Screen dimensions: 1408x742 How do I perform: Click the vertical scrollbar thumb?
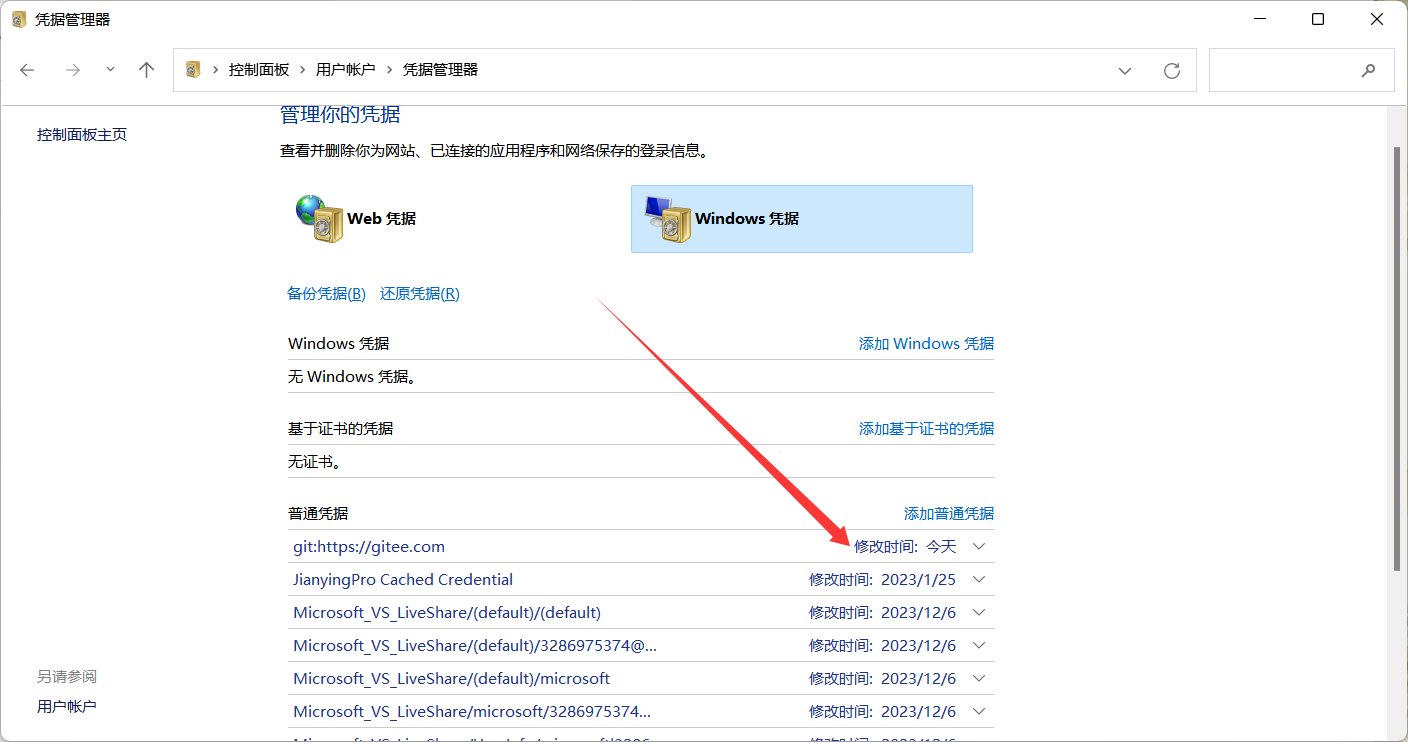pyautogui.click(x=1397, y=358)
